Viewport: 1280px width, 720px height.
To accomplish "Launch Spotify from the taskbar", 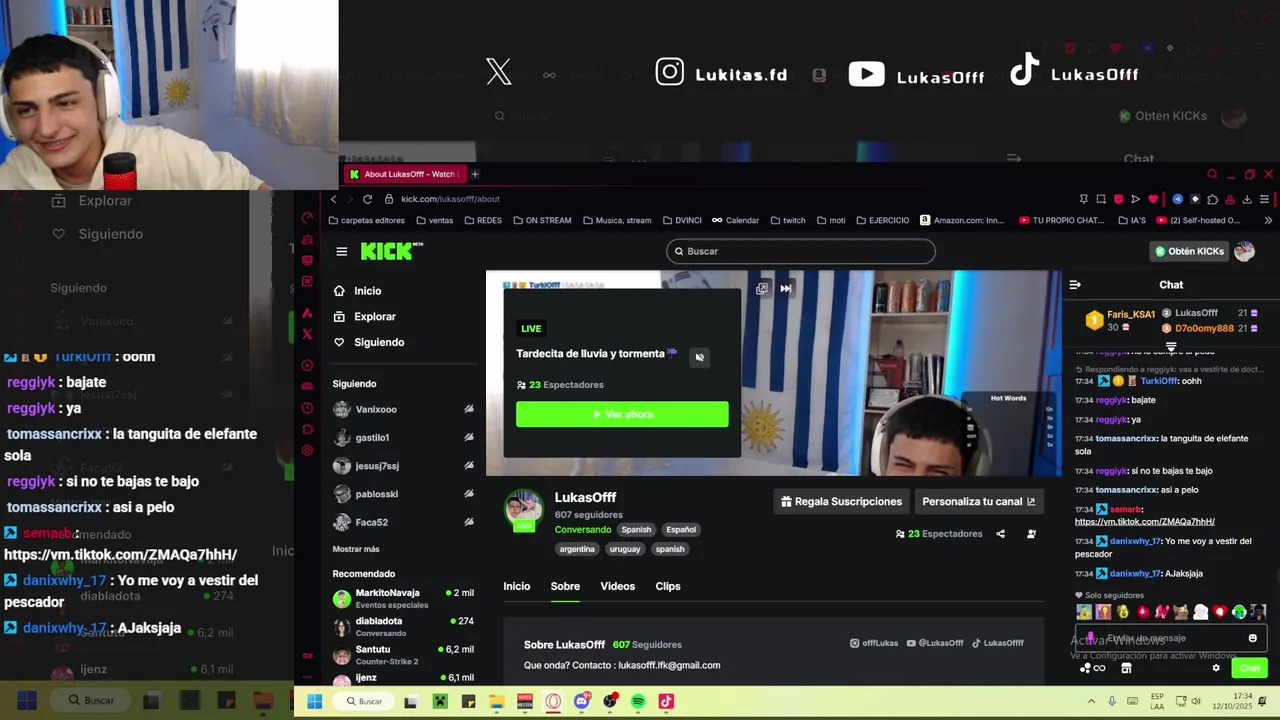I will (638, 702).
